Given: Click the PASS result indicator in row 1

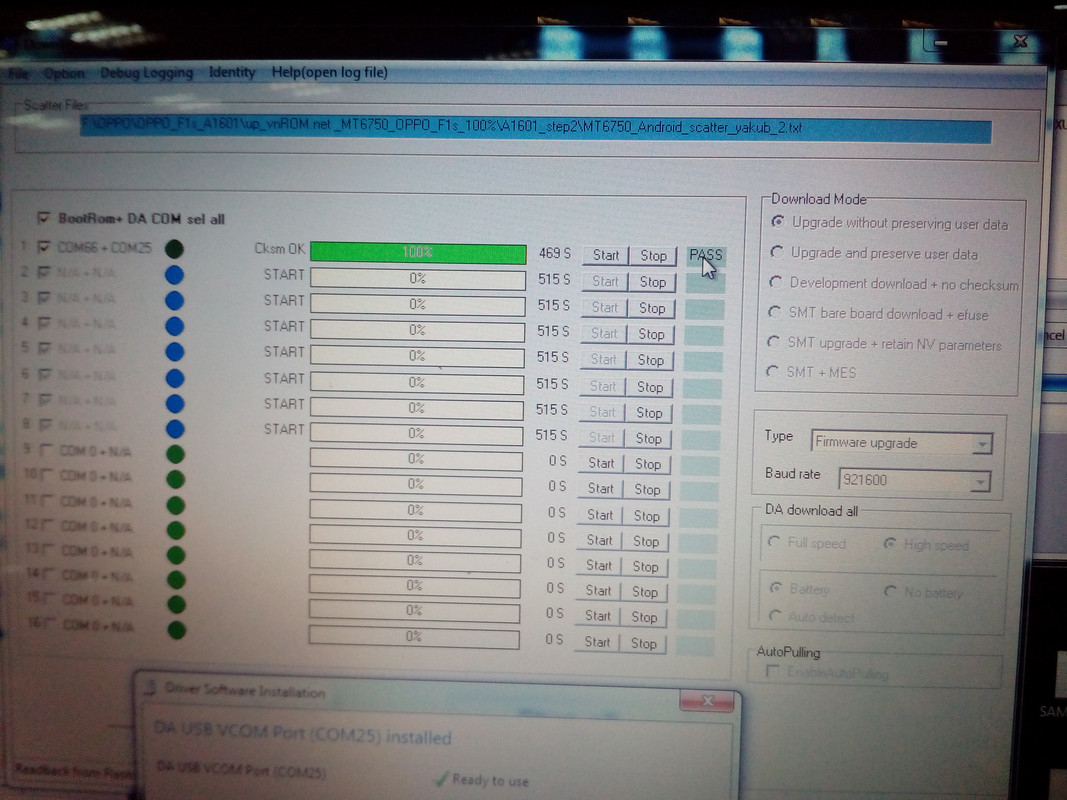Looking at the screenshot, I should 706,256.
